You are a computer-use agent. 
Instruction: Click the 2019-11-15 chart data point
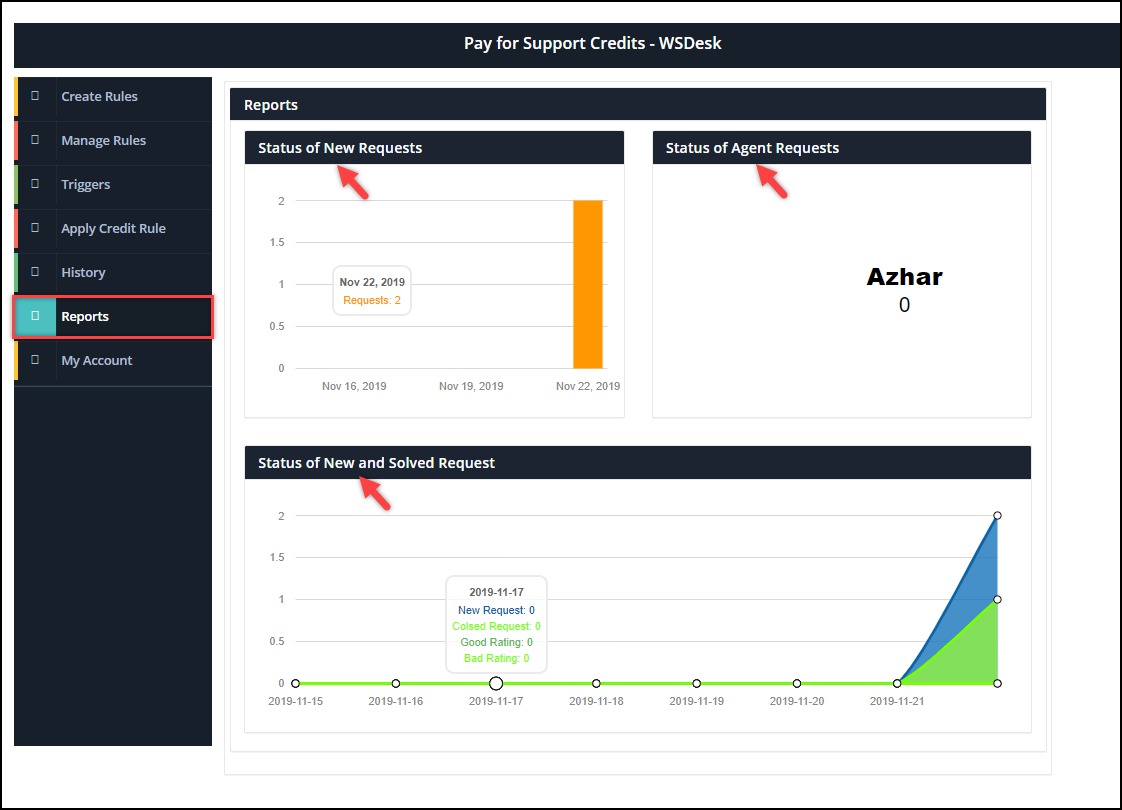[x=296, y=683]
